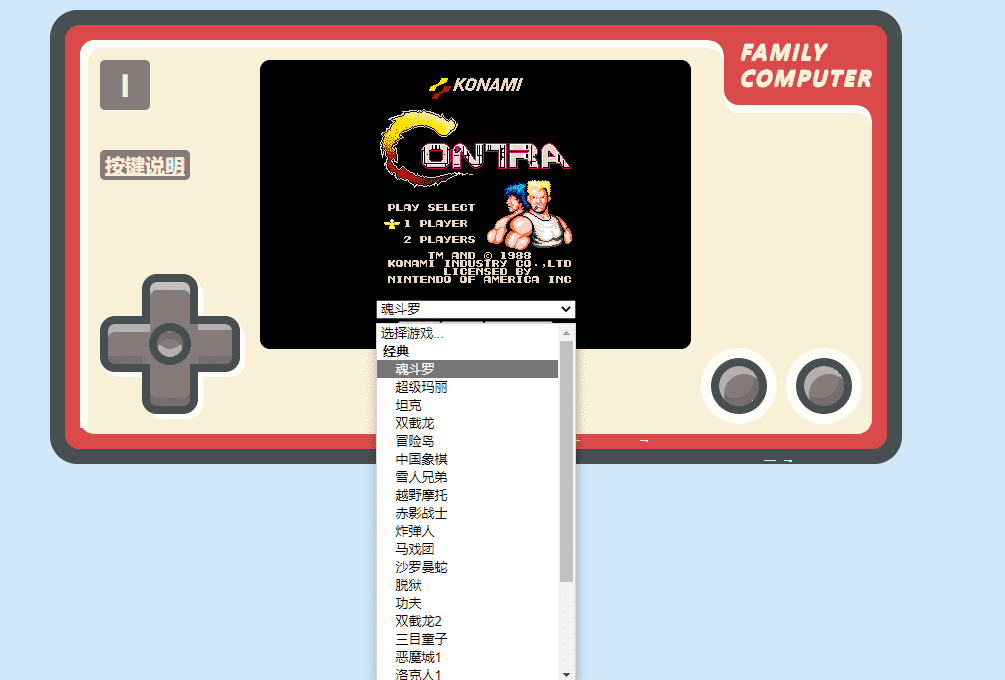Click the center of the D-pad
The width and height of the screenshot is (1005, 680).
click(x=170, y=344)
